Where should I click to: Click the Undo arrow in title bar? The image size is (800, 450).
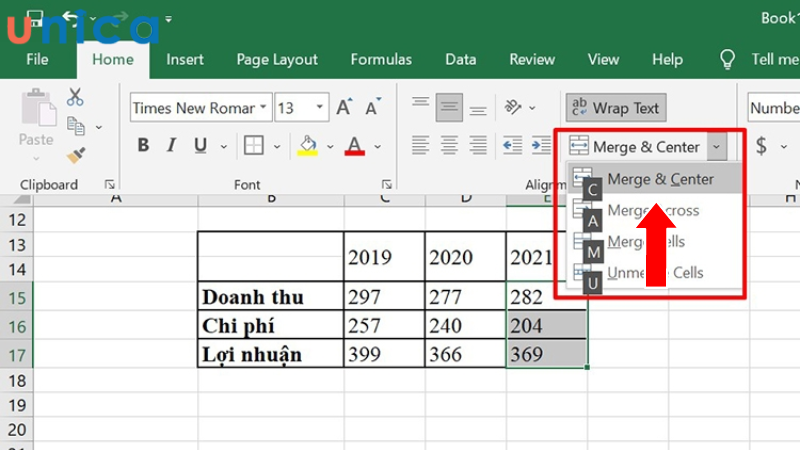[70, 18]
